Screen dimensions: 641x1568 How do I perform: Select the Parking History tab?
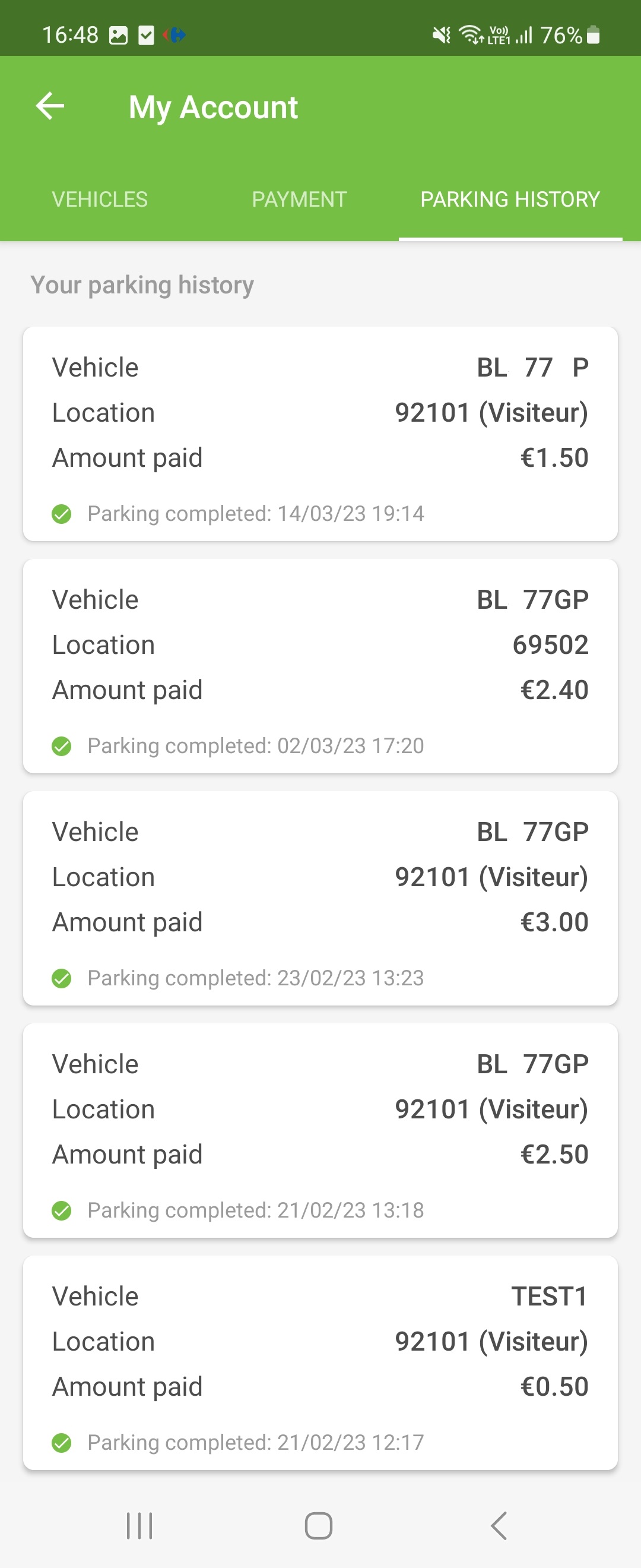[510, 200]
